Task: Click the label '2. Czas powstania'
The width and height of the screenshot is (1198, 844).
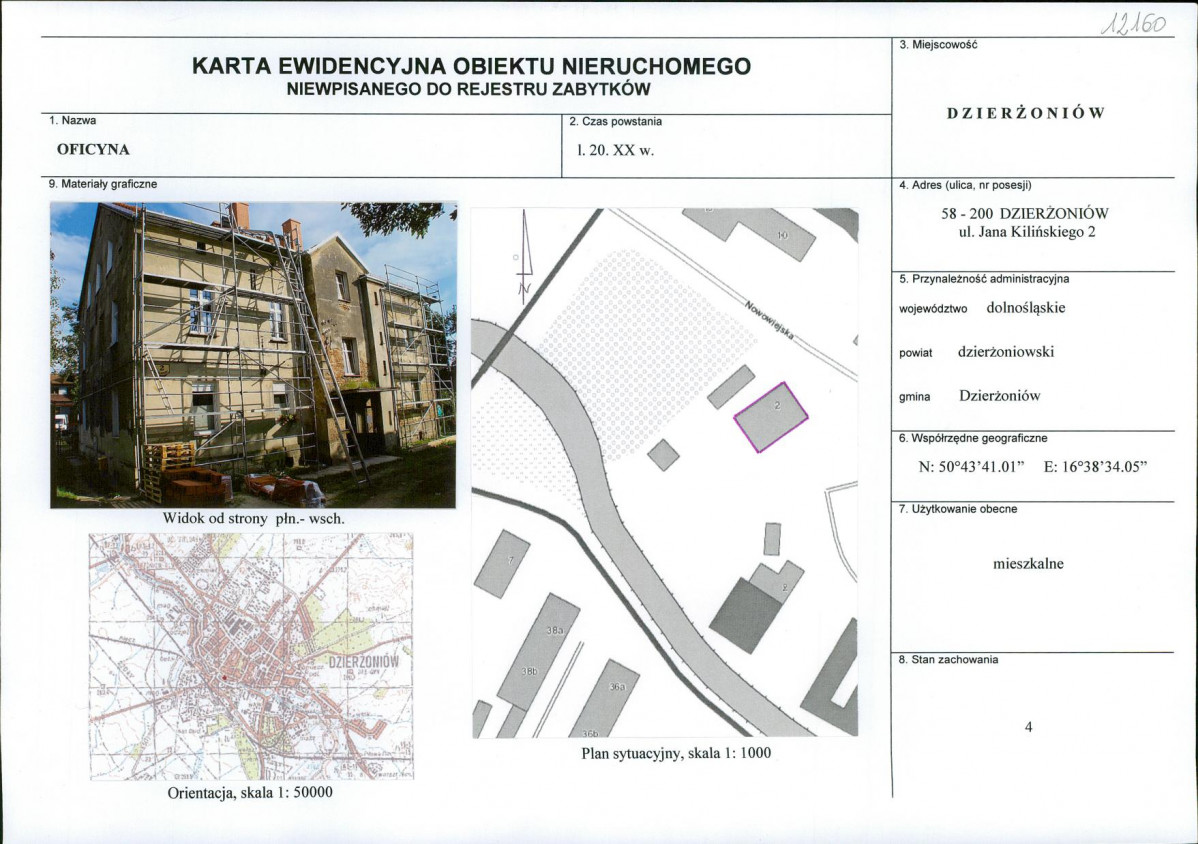Action: point(615,121)
